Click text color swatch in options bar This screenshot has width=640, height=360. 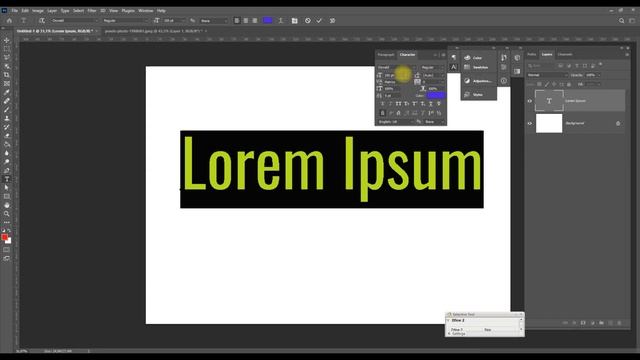pyautogui.click(x=267, y=20)
